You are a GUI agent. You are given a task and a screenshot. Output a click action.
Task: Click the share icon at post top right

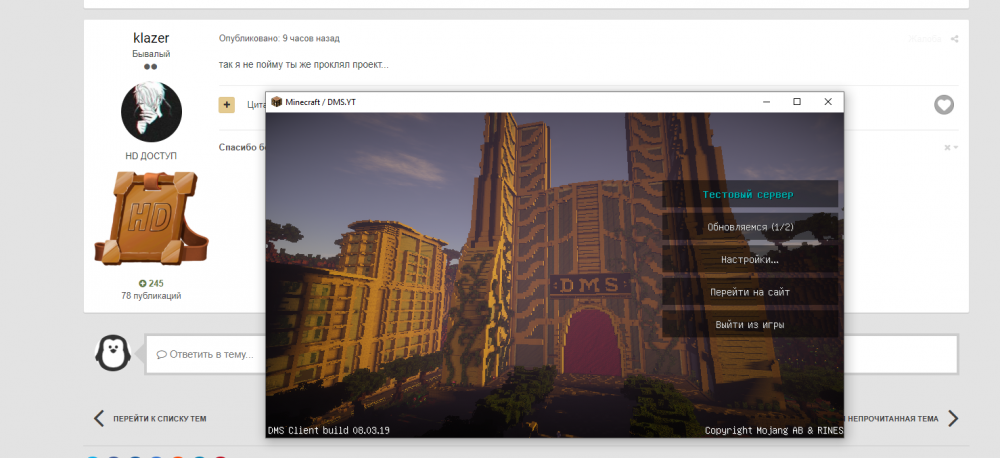[x=954, y=39]
